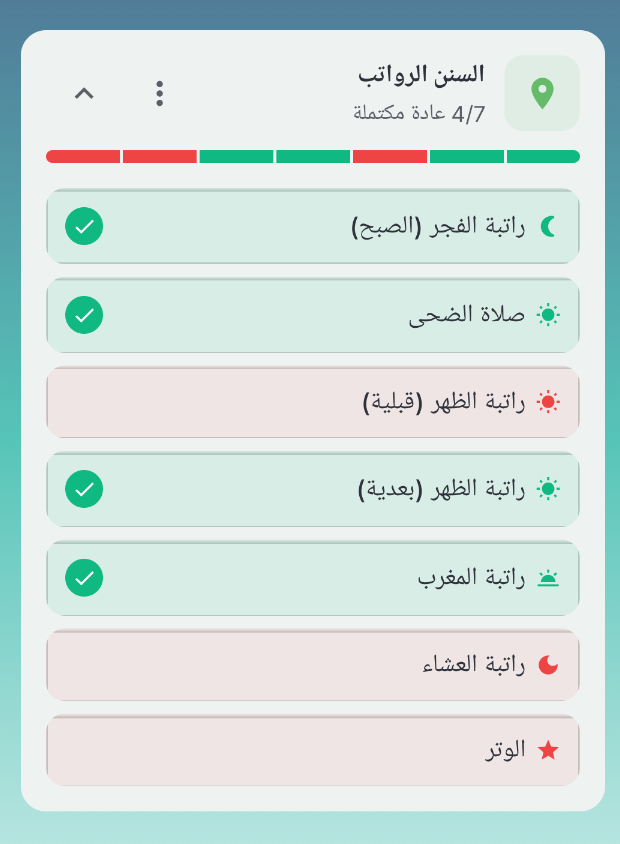The width and height of the screenshot is (620, 844).
Task: Toggle off the راتبة المغرب checkmark
Action: pyautogui.click(x=84, y=577)
